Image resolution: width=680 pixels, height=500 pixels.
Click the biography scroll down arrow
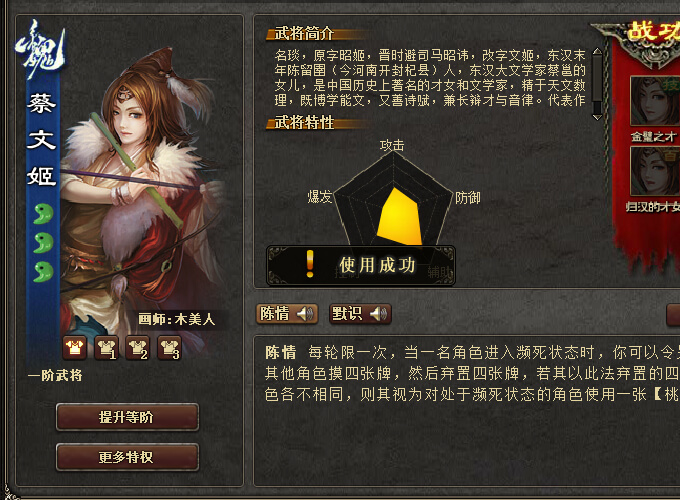tap(597, 117)
